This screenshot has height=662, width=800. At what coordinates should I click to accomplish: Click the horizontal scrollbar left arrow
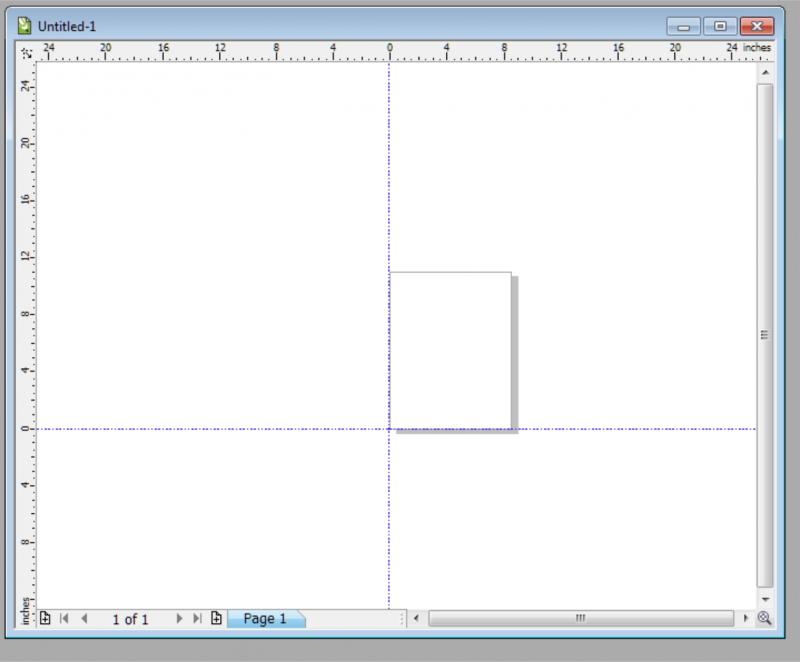point(416,618)
